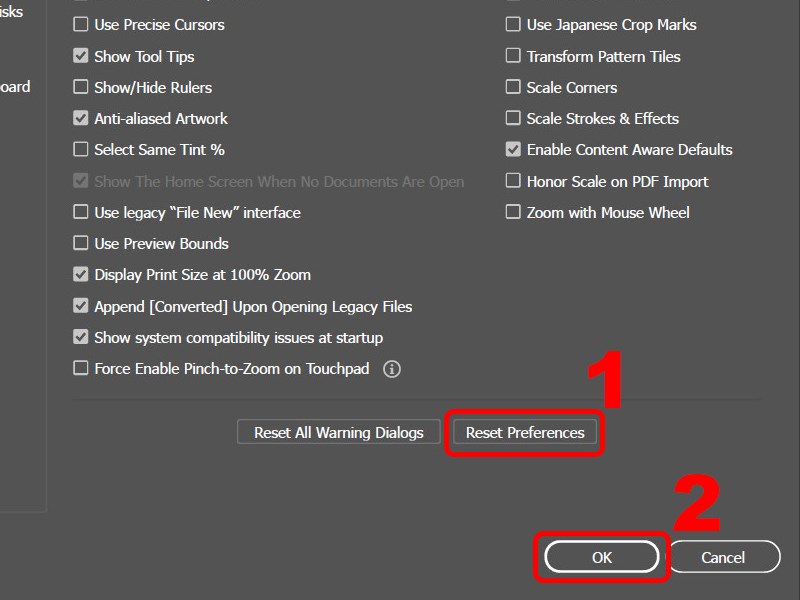The width and height of the screenshot is (800, 600).
Task: Enable Use Japanese Crop Marks
Action: click(513, 24)
